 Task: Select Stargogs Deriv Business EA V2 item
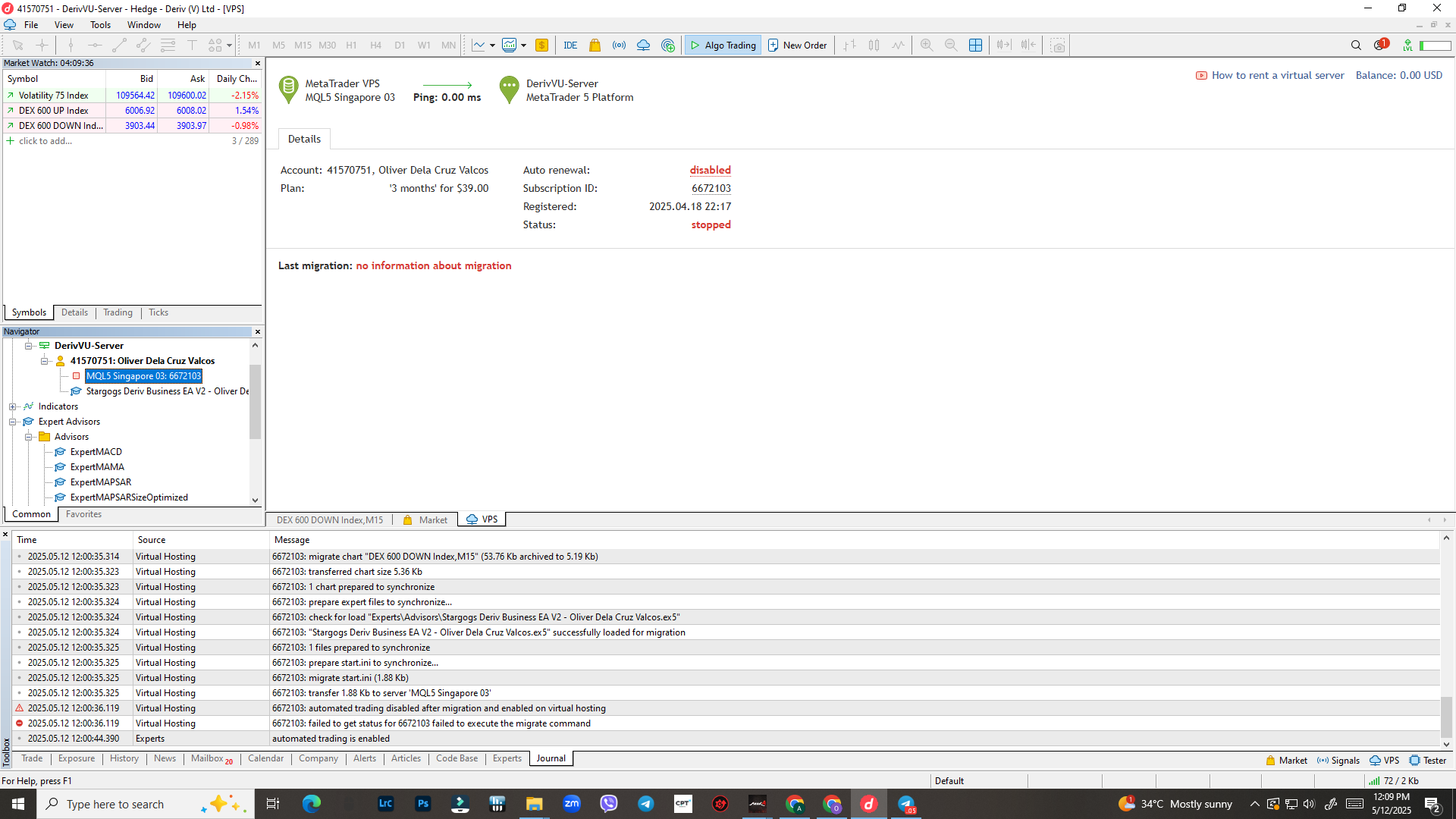click(x=167, y=391)
